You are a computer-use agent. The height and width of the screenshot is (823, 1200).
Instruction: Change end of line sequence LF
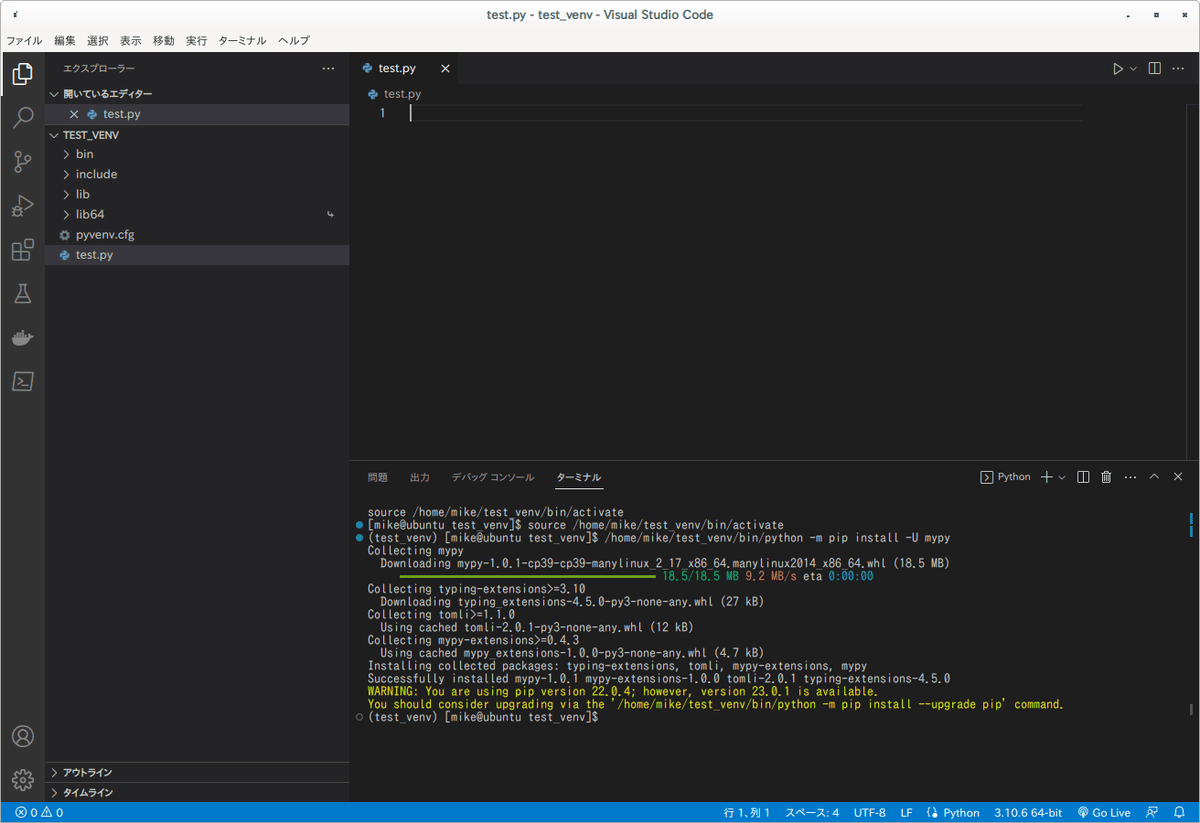(x=906, y=813)
